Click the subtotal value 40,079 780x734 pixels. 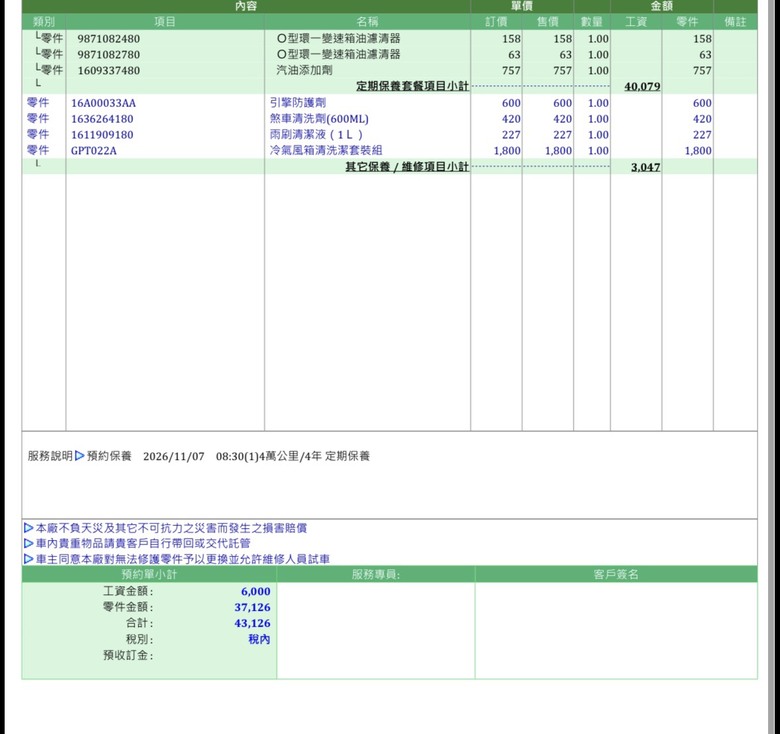click(x=642, y=87)
